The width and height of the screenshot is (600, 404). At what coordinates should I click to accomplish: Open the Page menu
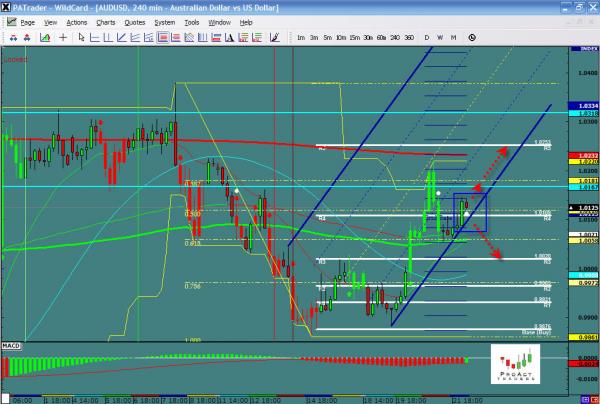(x=27, y=21)
